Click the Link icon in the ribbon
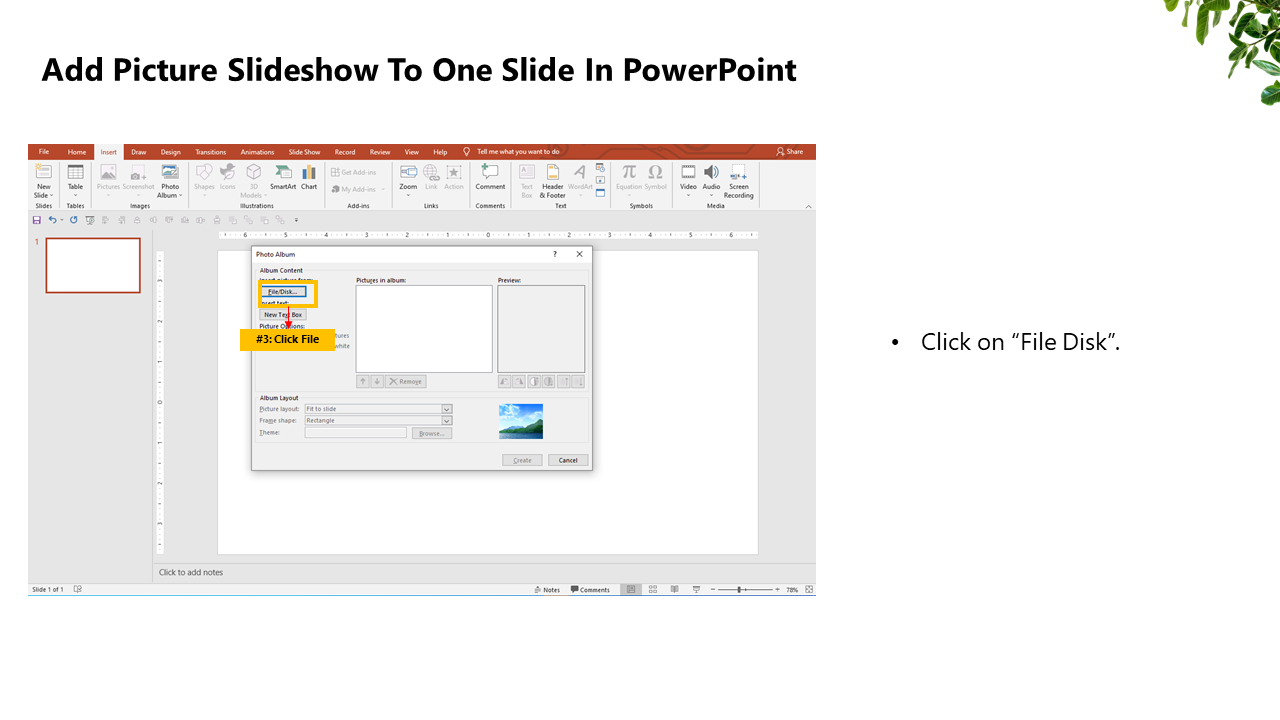The image size is (1280, 720). point(431,173)
